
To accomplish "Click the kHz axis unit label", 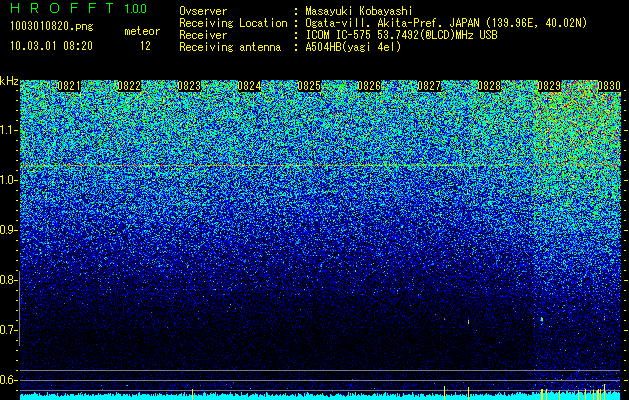I will pos(9,81).
